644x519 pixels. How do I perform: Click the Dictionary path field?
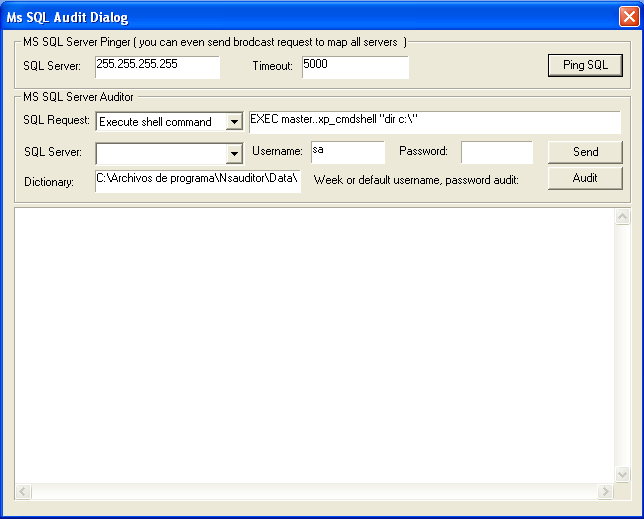tap(198, 181)
